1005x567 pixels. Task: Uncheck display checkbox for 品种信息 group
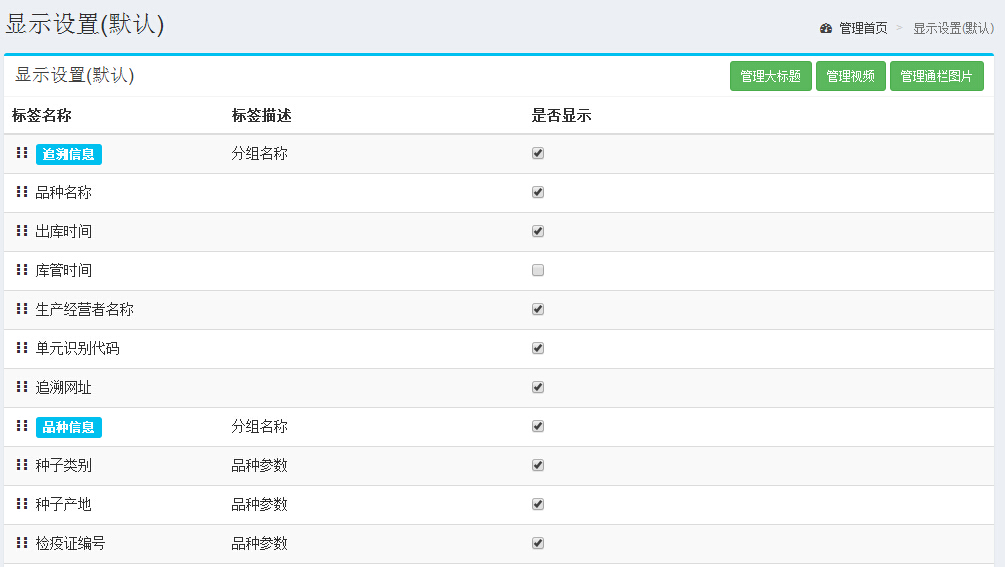(538, 427)
